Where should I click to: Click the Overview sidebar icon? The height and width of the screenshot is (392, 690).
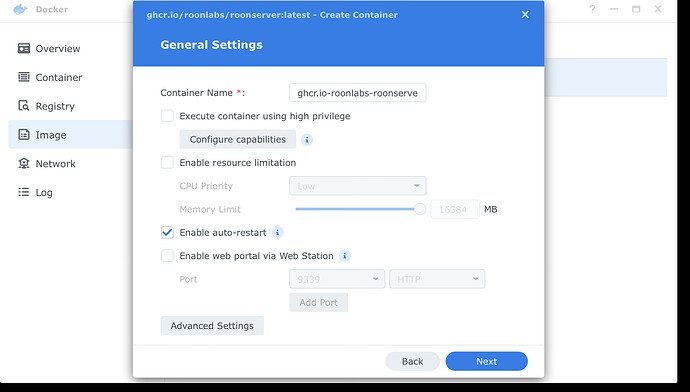click(x=24, y=48)
